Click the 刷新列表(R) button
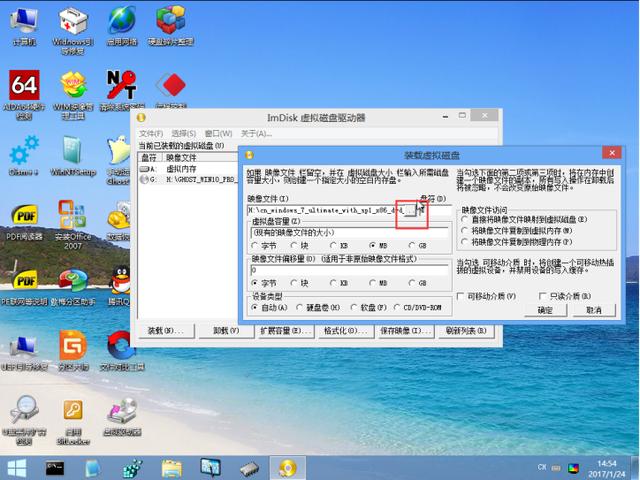The height and width of the screenshot is (480, 640). pos(466,331)
